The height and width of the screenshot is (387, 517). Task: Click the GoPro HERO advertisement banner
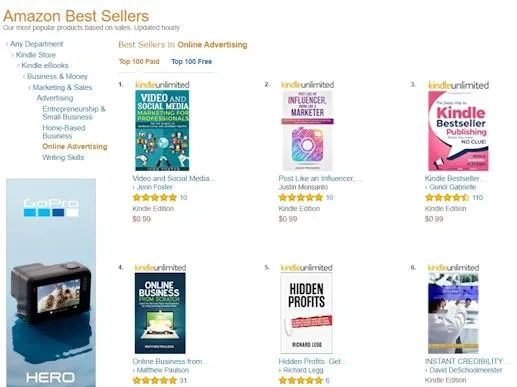click(x=51, y=283)
